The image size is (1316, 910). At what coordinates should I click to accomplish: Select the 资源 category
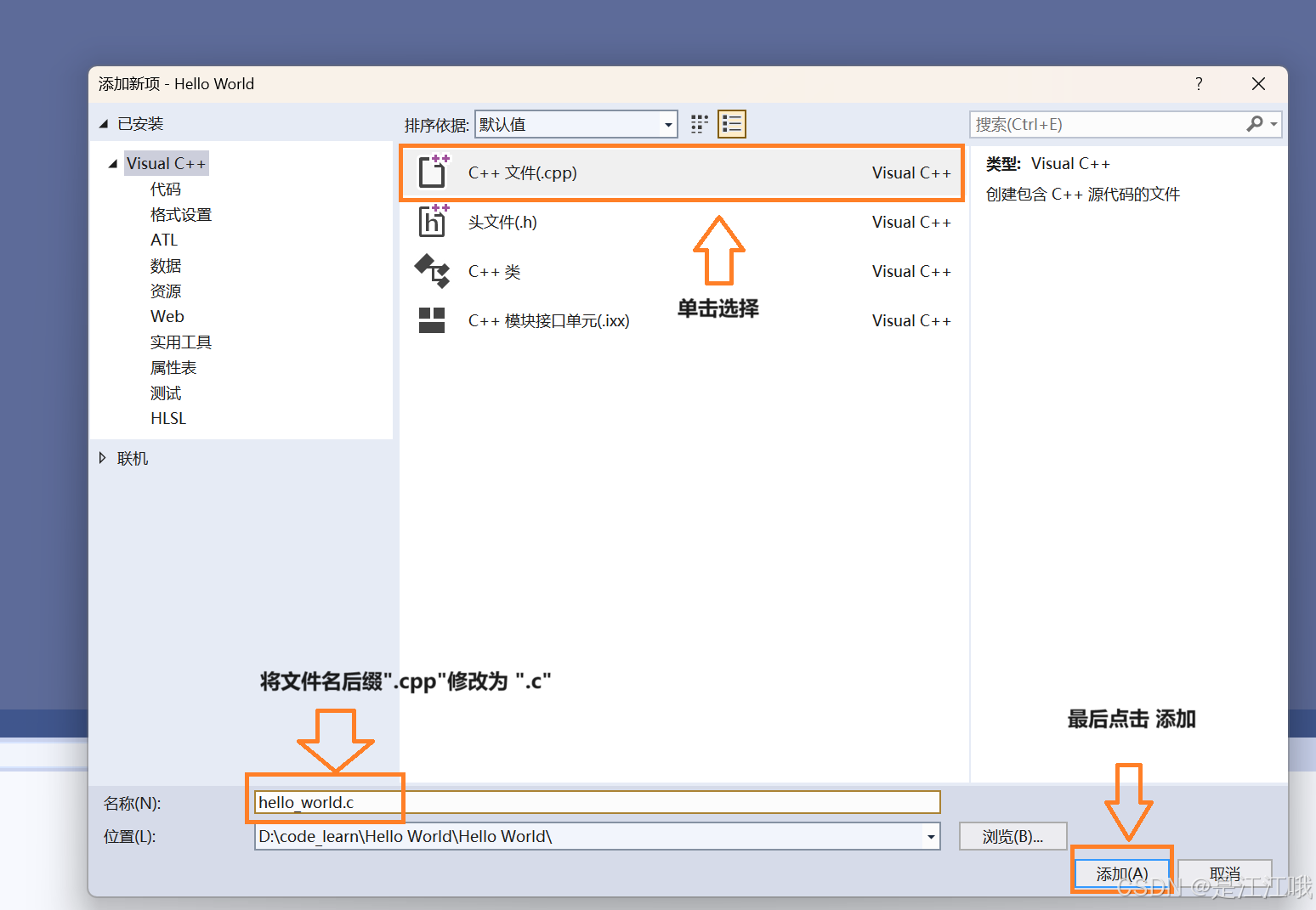click(166, 291)
